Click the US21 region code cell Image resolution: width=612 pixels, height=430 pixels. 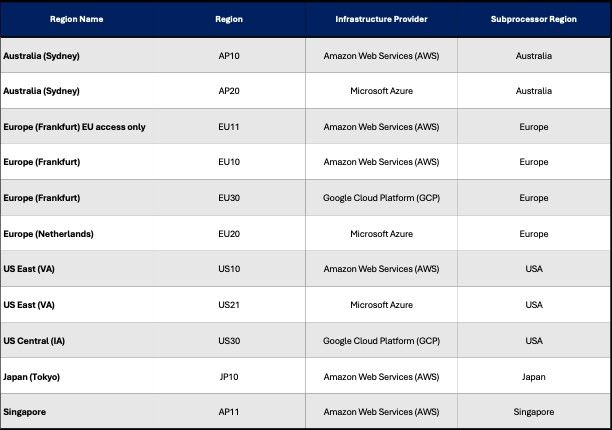pos(229,305)
